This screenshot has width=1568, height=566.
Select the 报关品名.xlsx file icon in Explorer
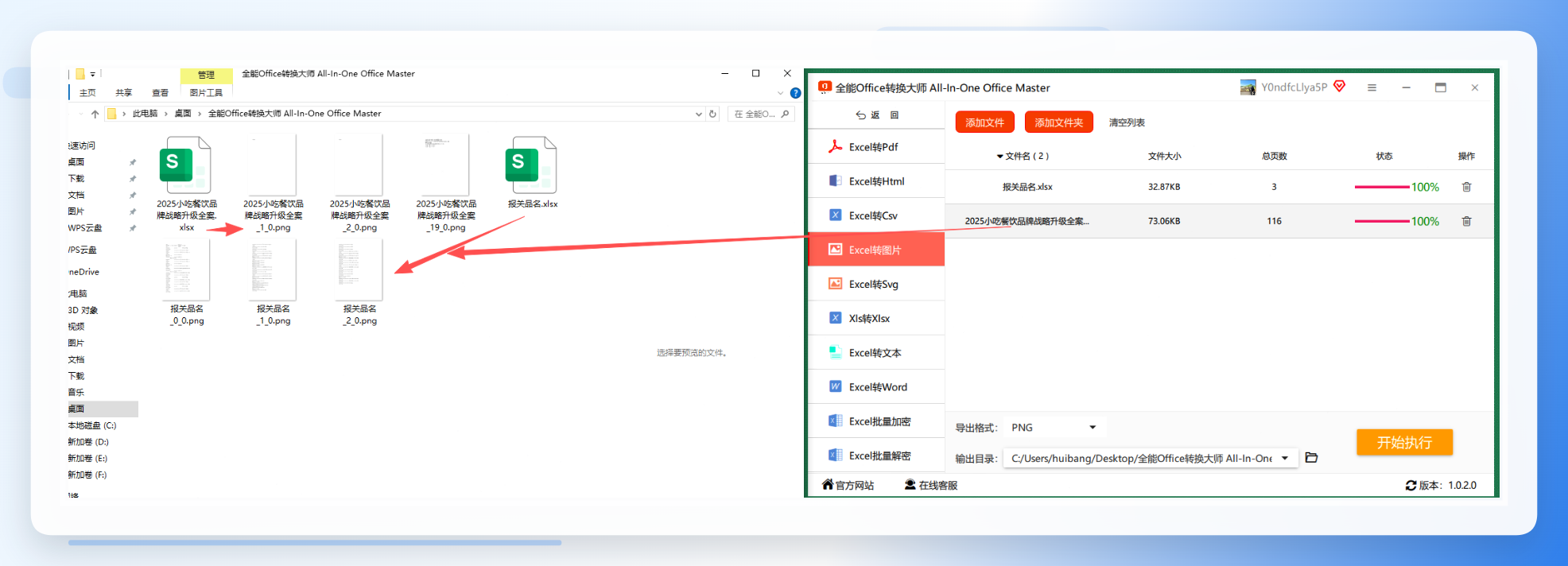(x=531, y=165)
